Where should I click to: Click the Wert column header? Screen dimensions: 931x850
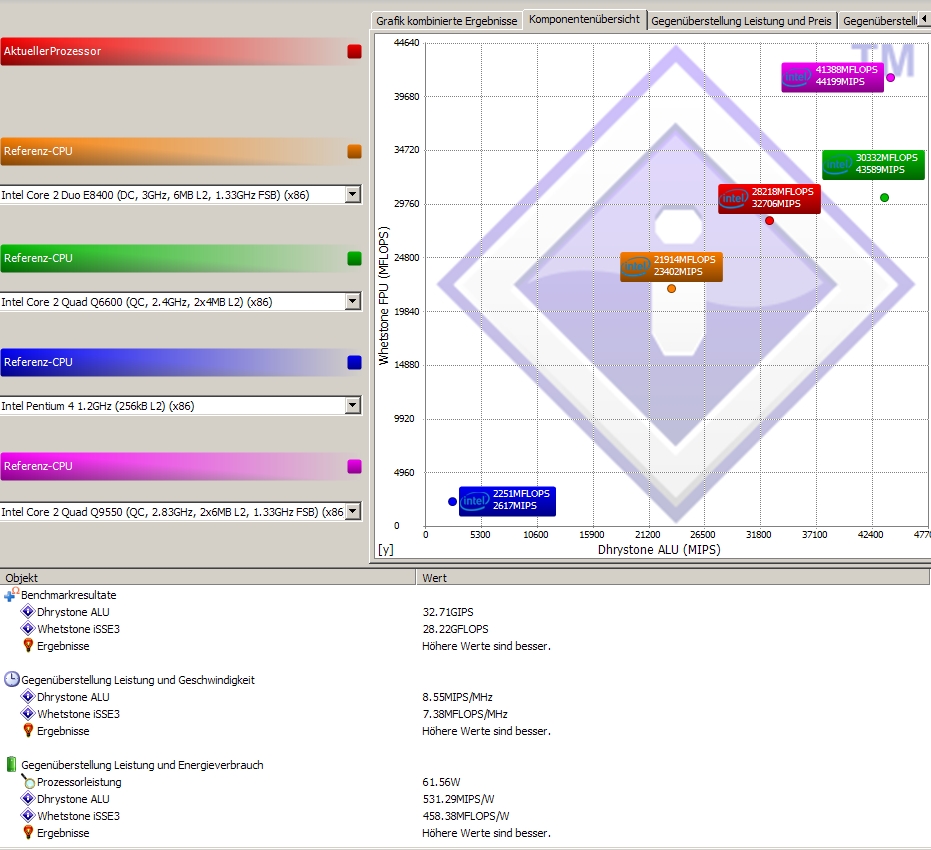673,578
